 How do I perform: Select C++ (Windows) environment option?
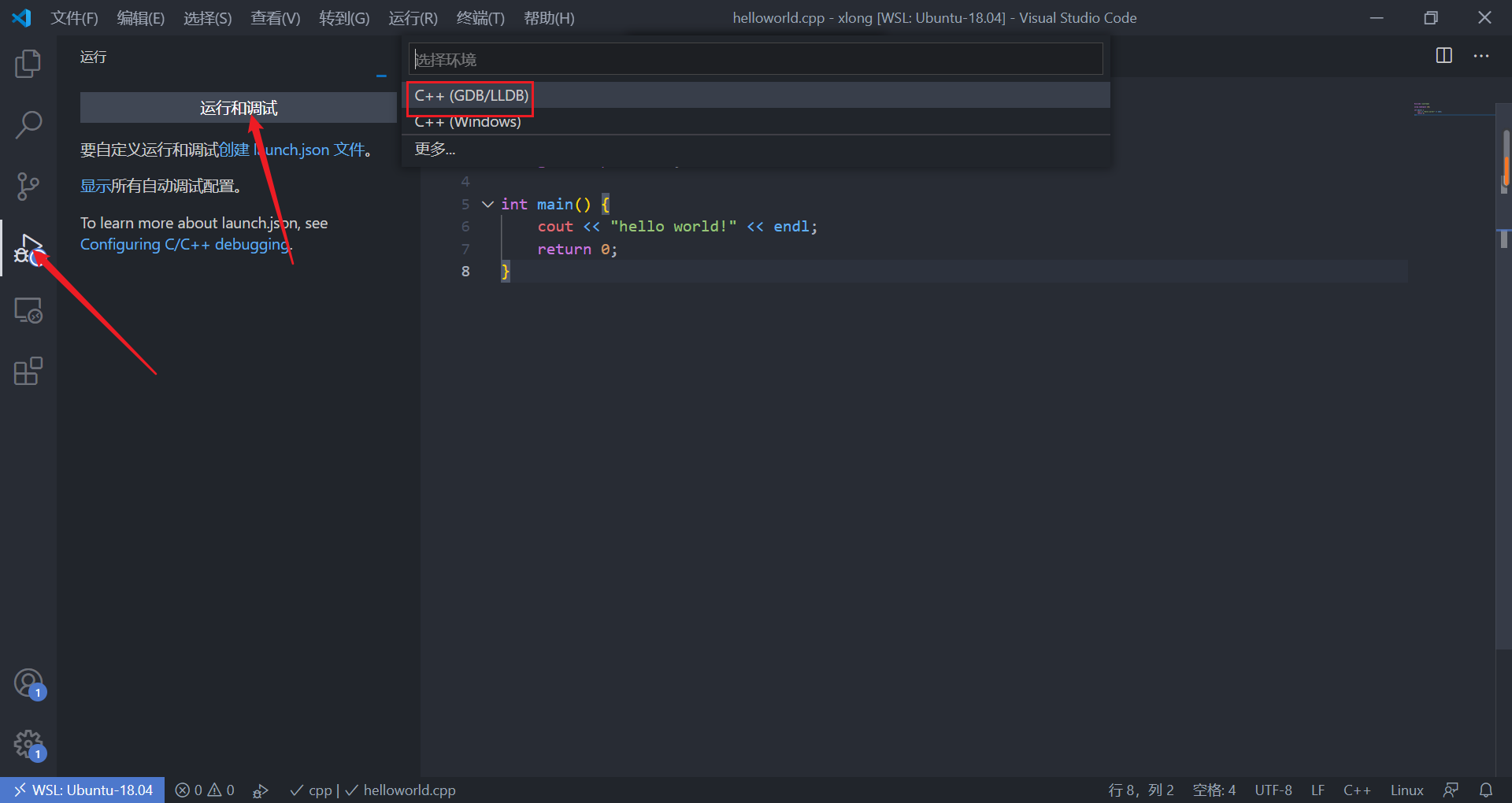[468, 121]
